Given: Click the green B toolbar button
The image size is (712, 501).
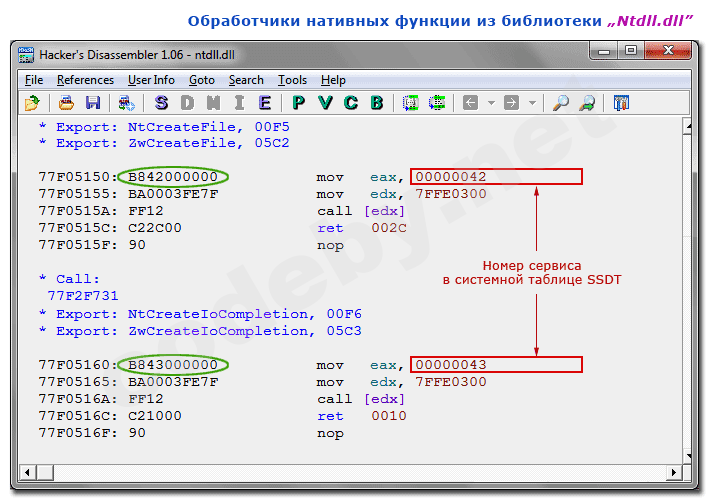Looking at the screenshot, I should point(376,103).
